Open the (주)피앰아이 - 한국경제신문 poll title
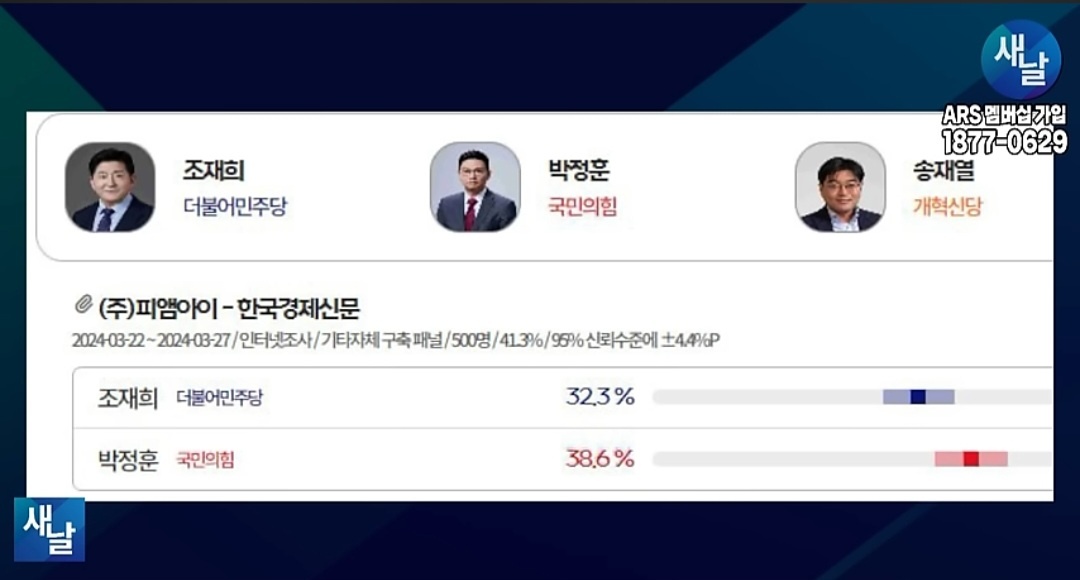1080x580 pixels. coord(229,305)
